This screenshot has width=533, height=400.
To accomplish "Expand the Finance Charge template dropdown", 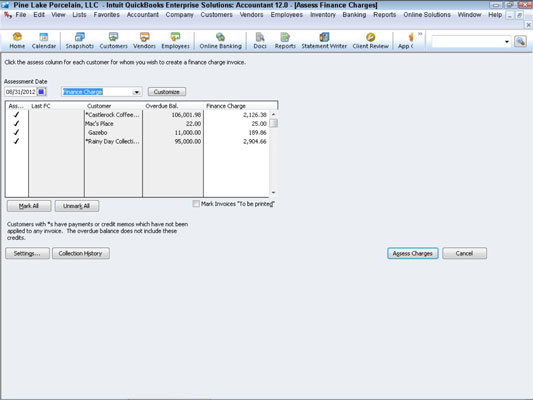I will (136, 92).
